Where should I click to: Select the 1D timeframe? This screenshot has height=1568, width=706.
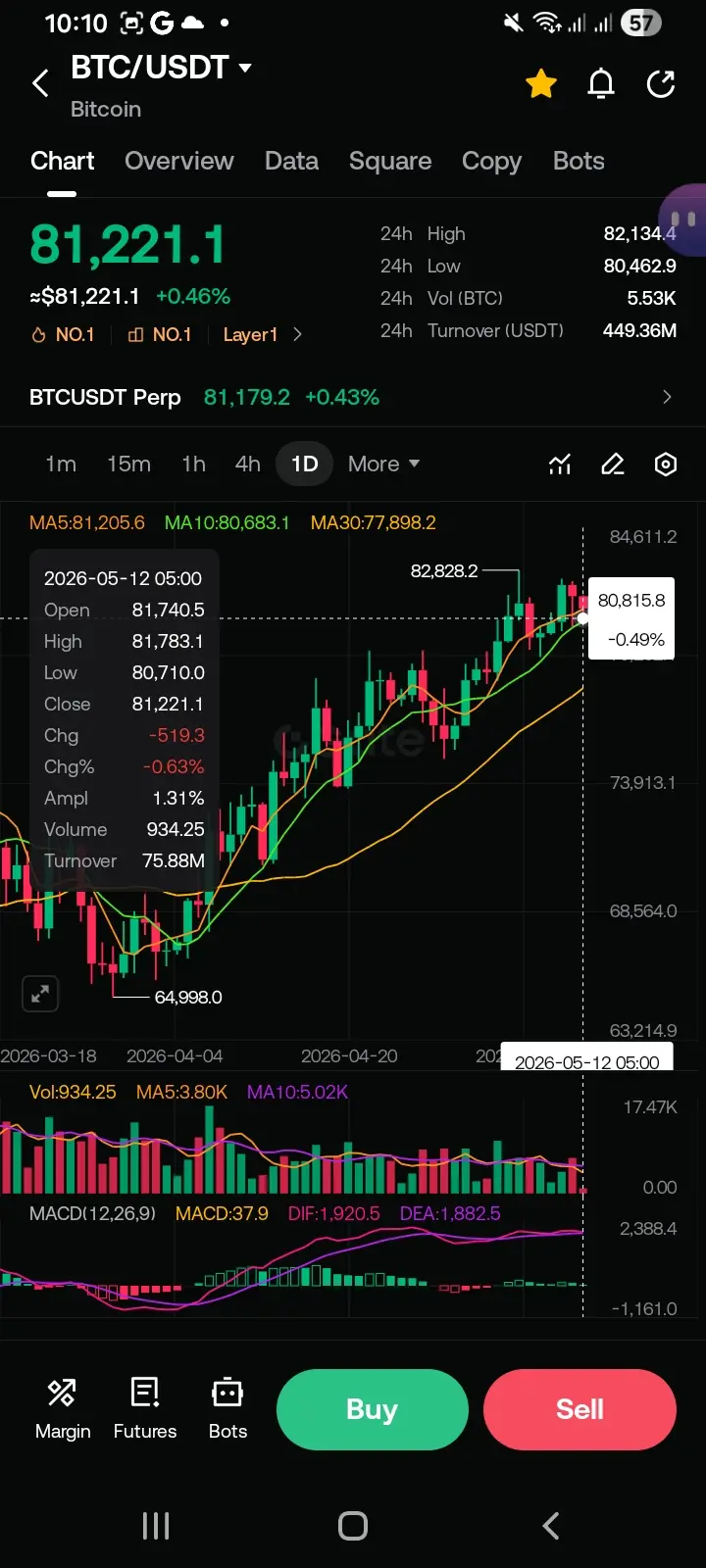click(x=305, y=464)
